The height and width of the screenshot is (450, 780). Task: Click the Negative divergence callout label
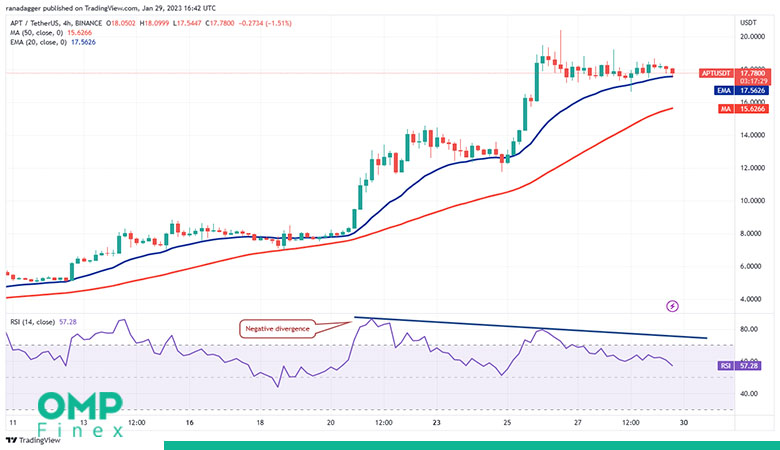(277, 329)
